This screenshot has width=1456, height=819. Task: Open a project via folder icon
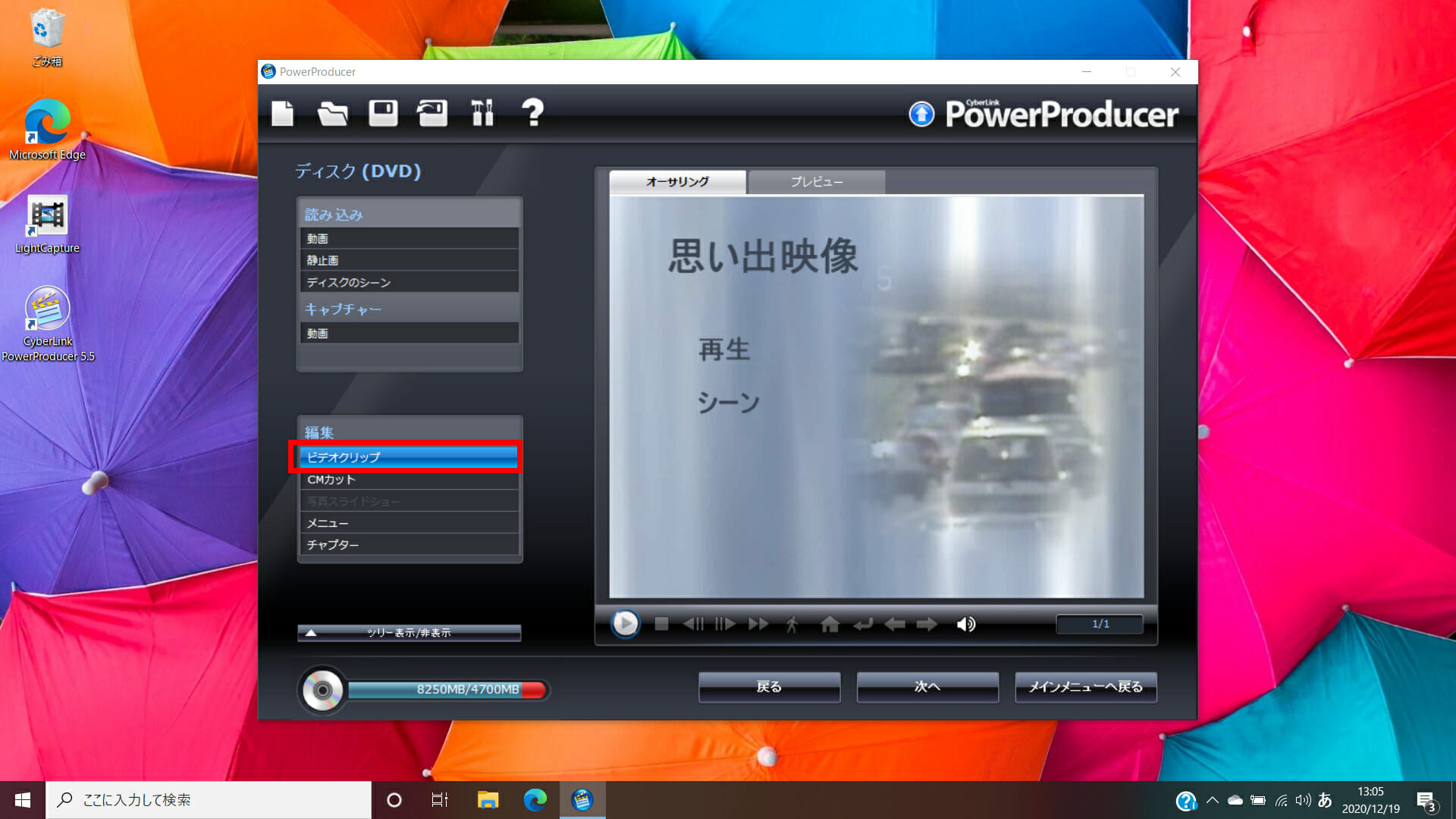pos(332,113)
